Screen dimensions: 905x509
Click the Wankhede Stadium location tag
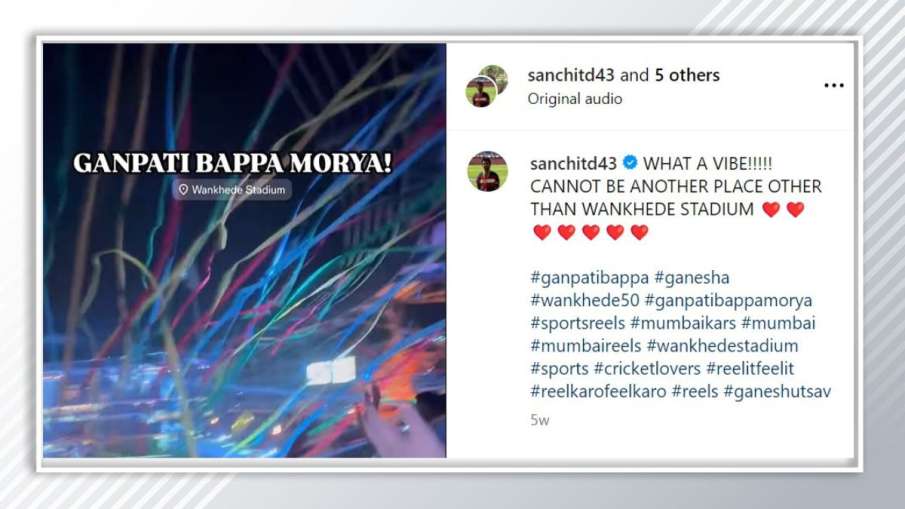pos(232,190)
